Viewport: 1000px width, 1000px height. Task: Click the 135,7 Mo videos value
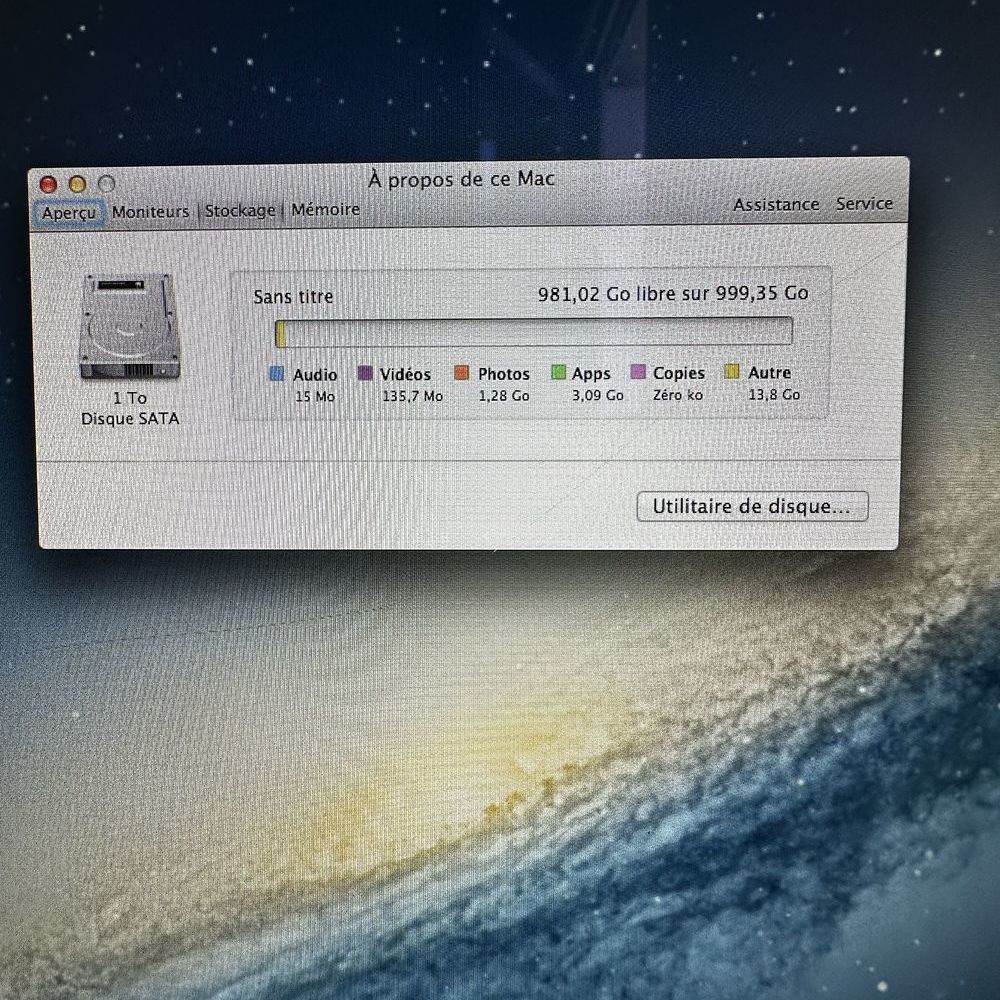pos(413,396)
